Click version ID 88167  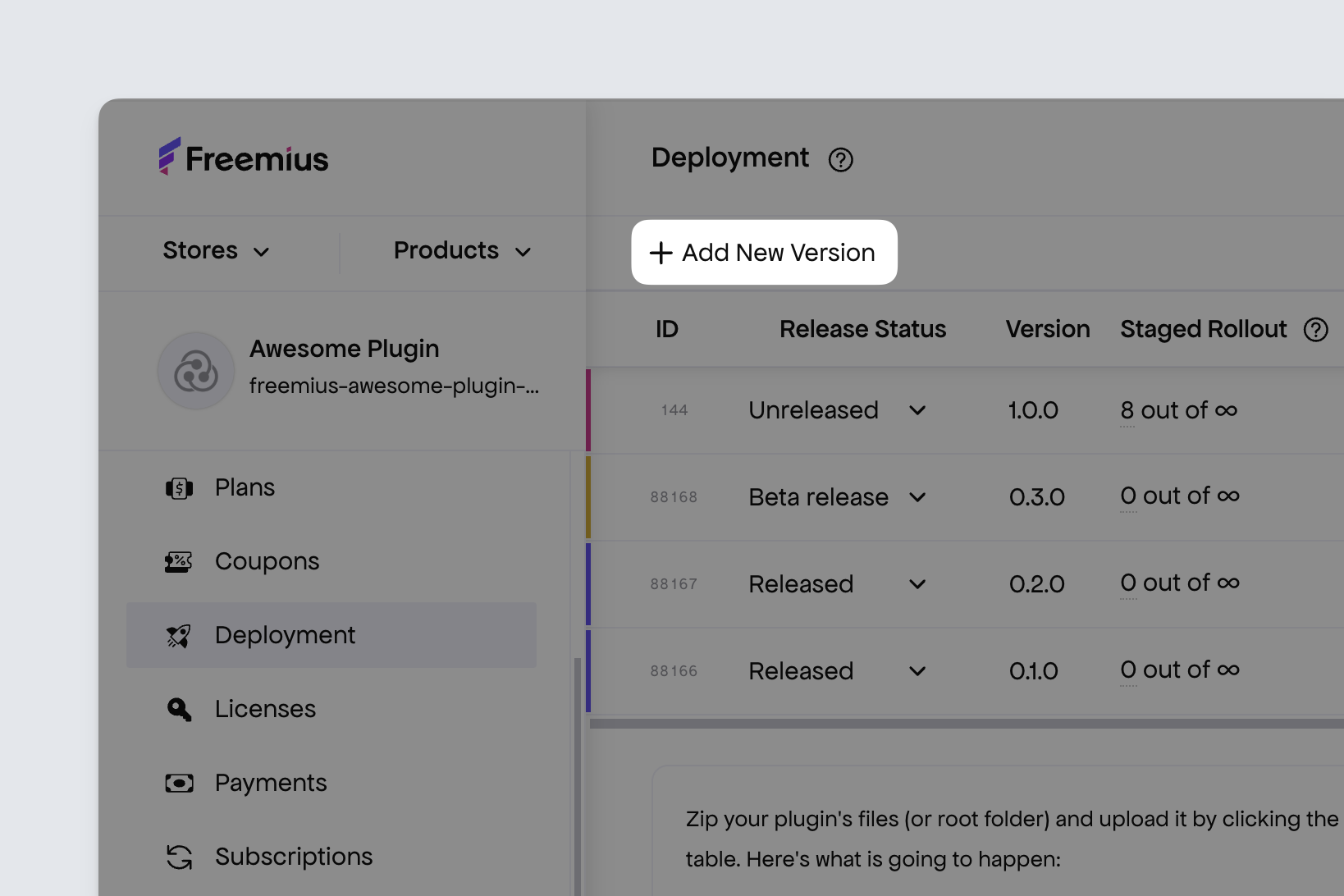(x=674, y=584)
